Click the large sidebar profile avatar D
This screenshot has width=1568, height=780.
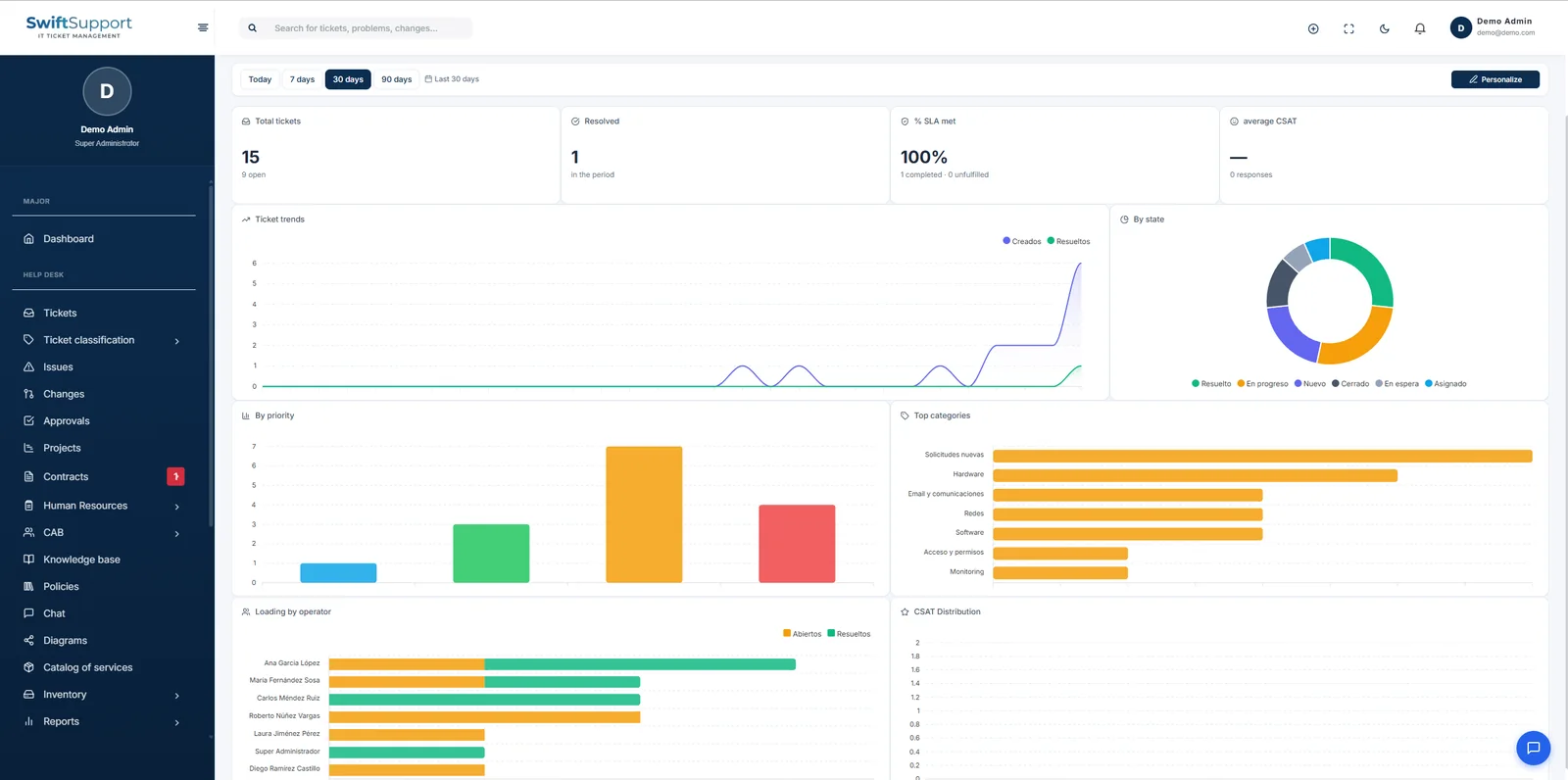[x=107, y=91]
